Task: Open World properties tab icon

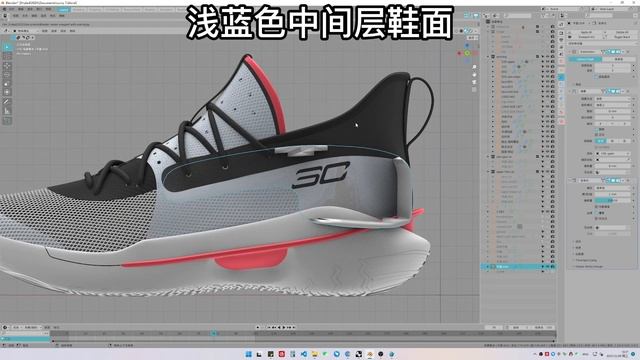Action: click(x=562, y=61)
